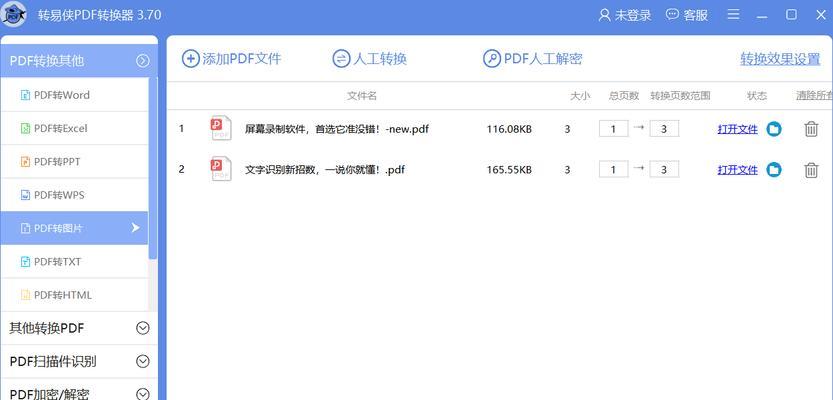Open output folder for 屏幕录制软件 file

tap(774, 129)
